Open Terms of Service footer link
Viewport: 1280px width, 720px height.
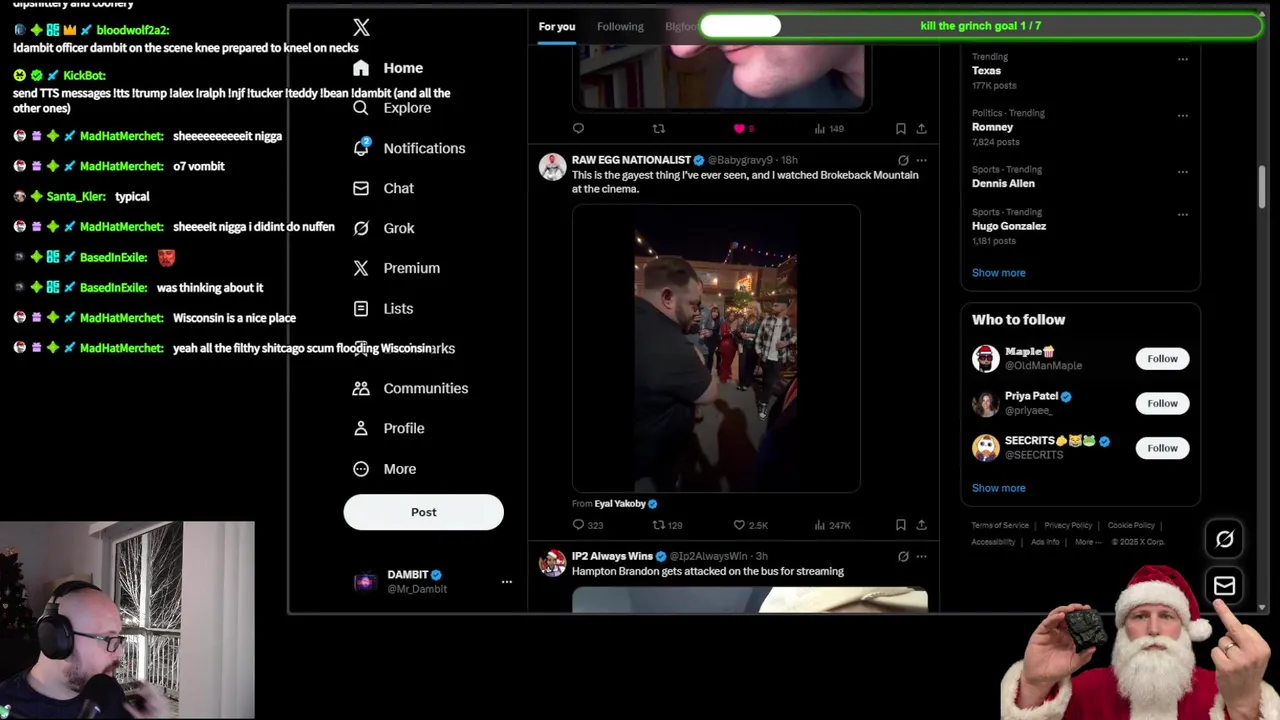1000,525
